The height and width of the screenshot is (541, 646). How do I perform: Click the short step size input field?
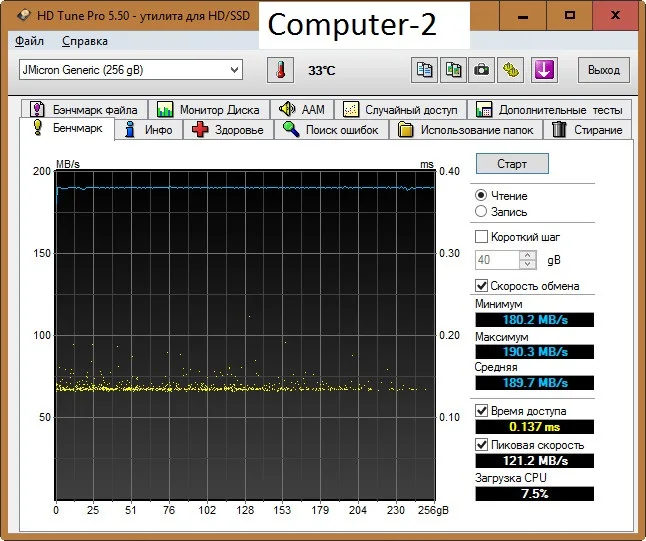[x=496, y=260]
